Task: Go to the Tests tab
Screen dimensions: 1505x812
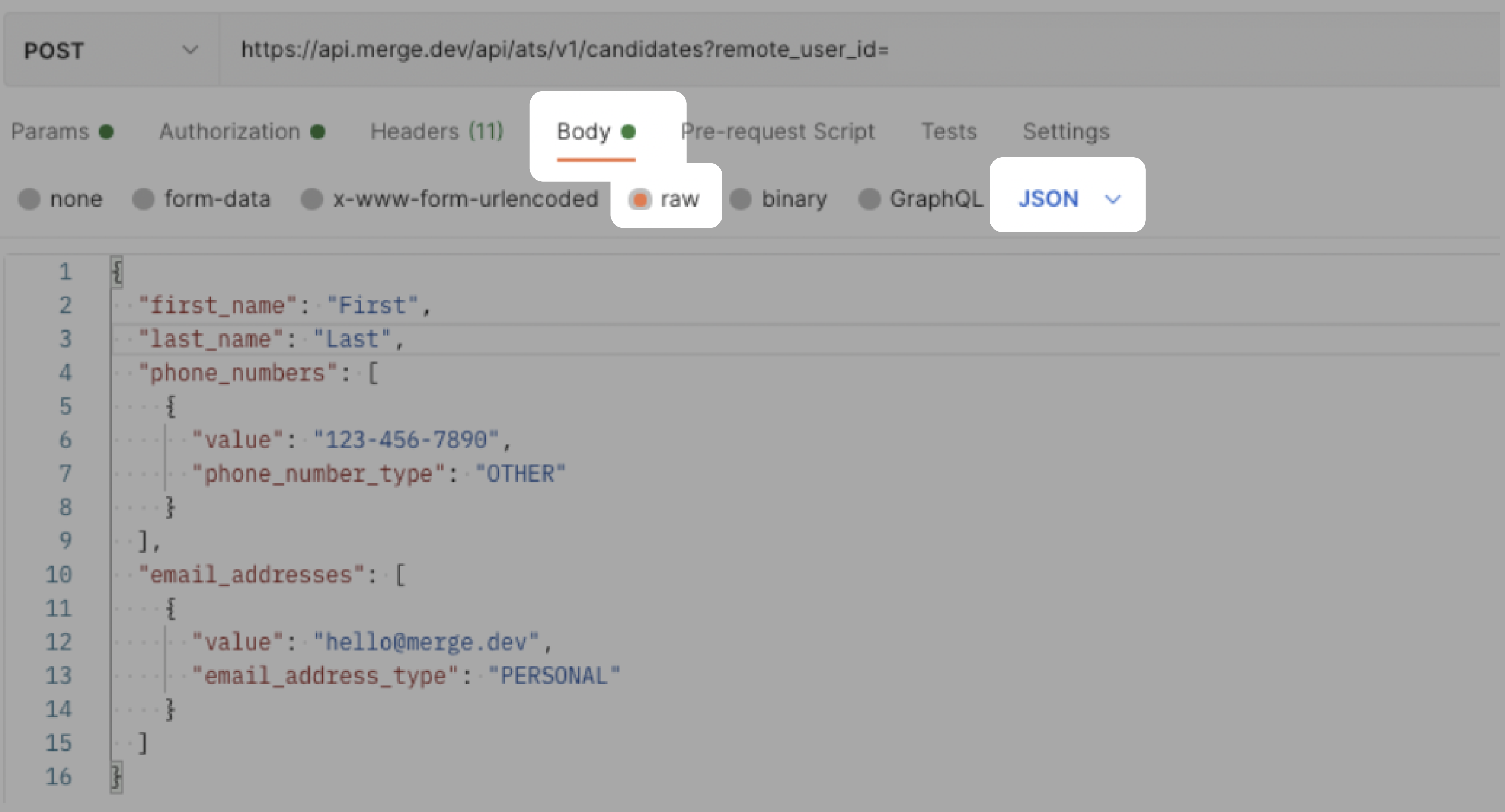Action: [x=949, y=132]
